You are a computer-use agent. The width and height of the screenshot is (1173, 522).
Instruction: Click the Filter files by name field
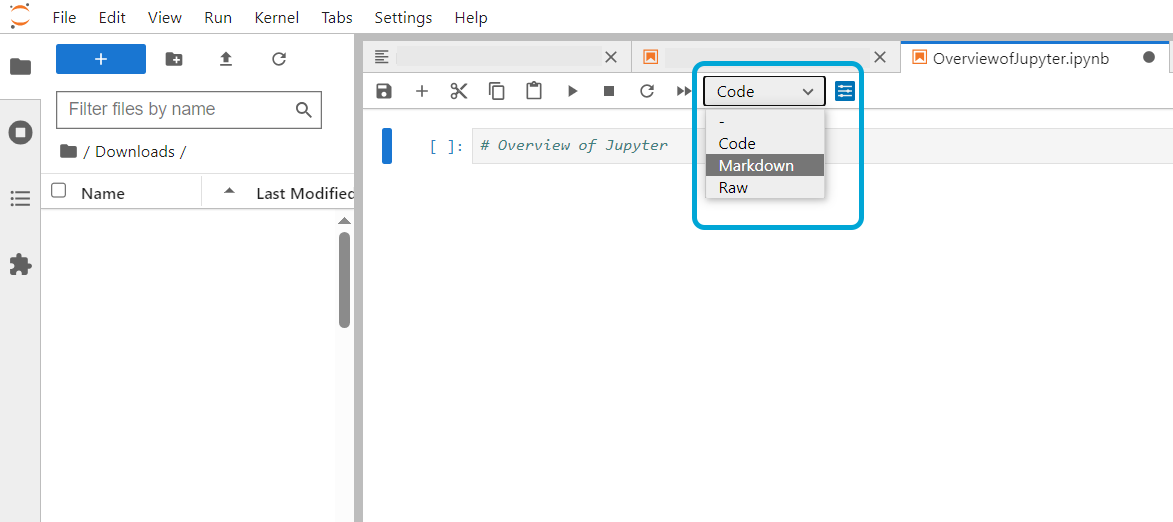point(178,109)
